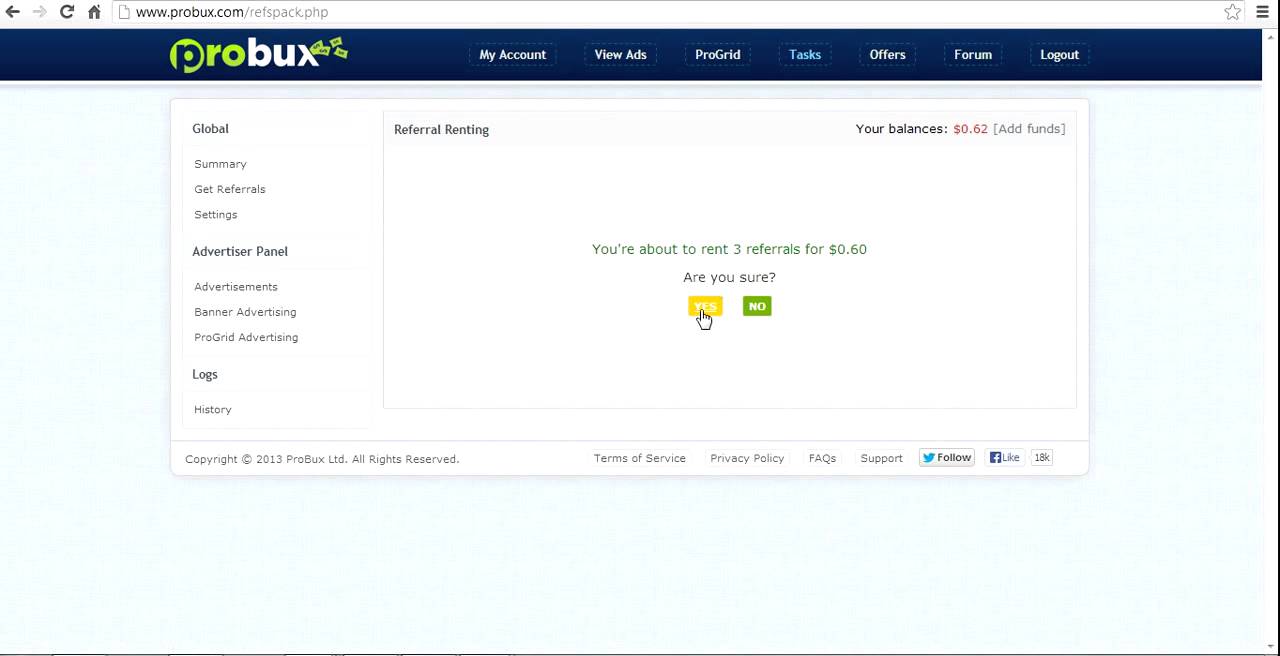1280x656 pixels.
Task: Open Get Referrals in the sidebar
Action: [229, 189]
